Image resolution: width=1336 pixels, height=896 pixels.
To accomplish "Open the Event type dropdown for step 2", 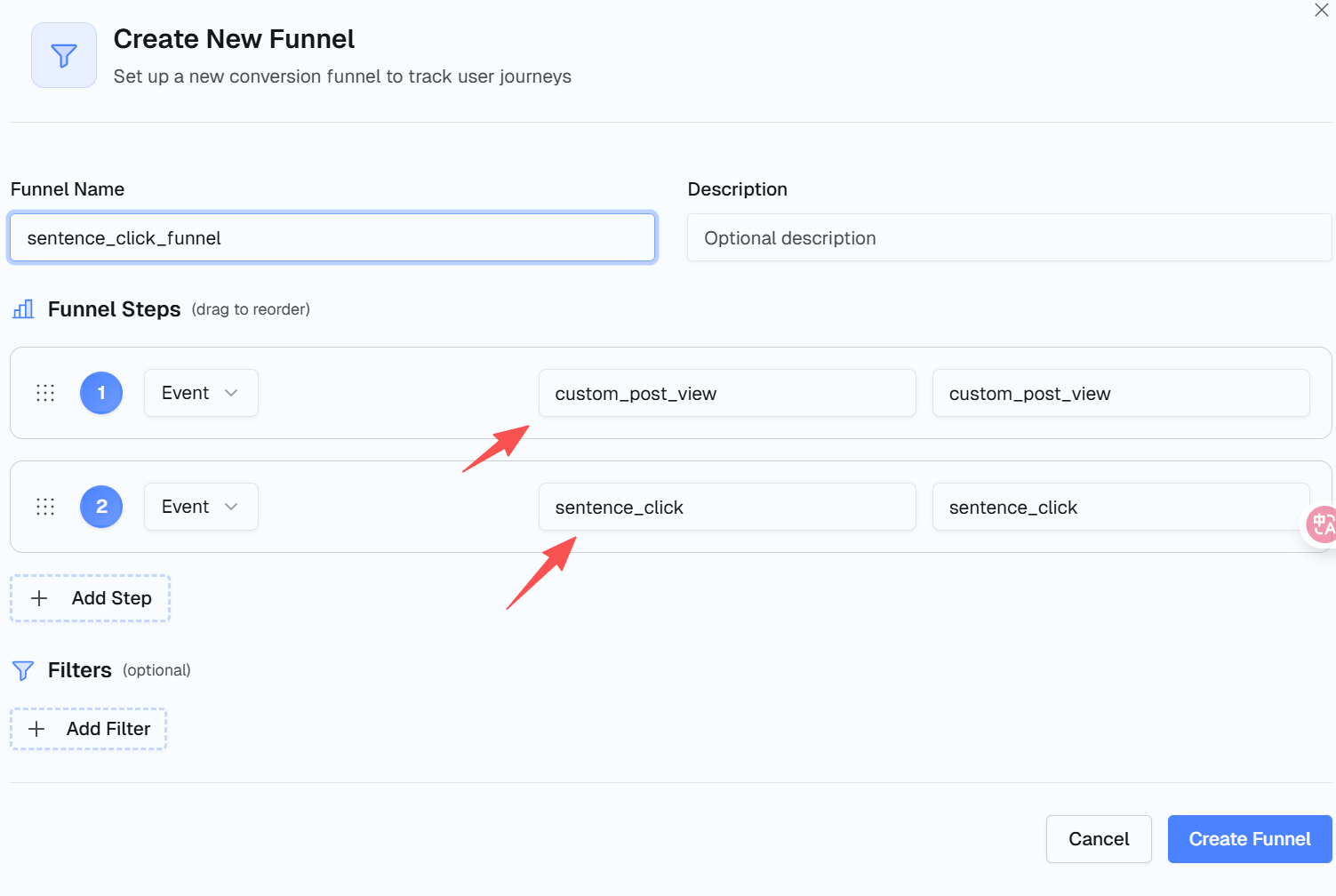I will (201, 507).
